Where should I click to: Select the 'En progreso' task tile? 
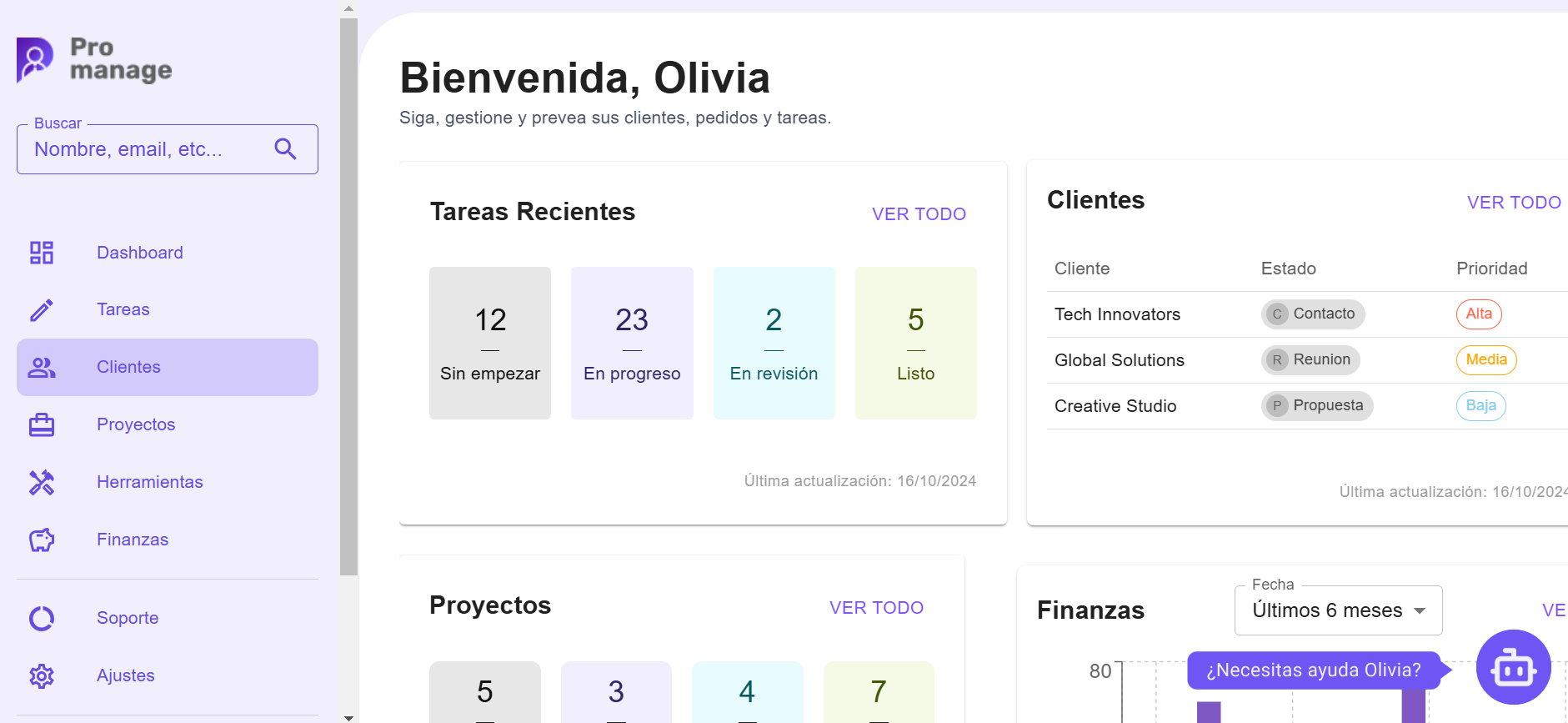pyautogui.click(x=632, y=343)
